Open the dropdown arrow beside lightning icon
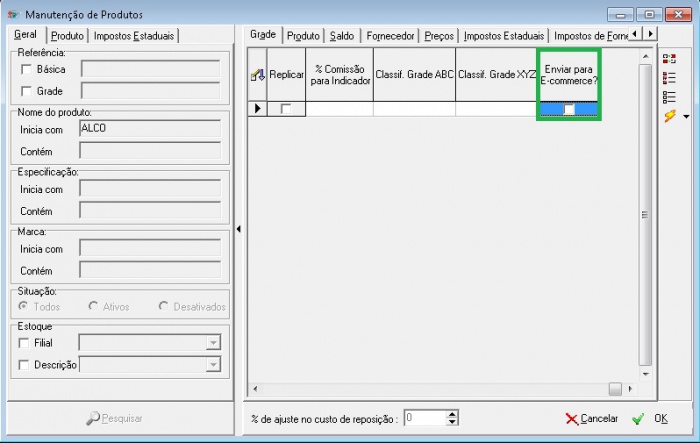Image resolution: width=700 pixels, height=443 pixels. pyautogui.click(x=685, y=117)
